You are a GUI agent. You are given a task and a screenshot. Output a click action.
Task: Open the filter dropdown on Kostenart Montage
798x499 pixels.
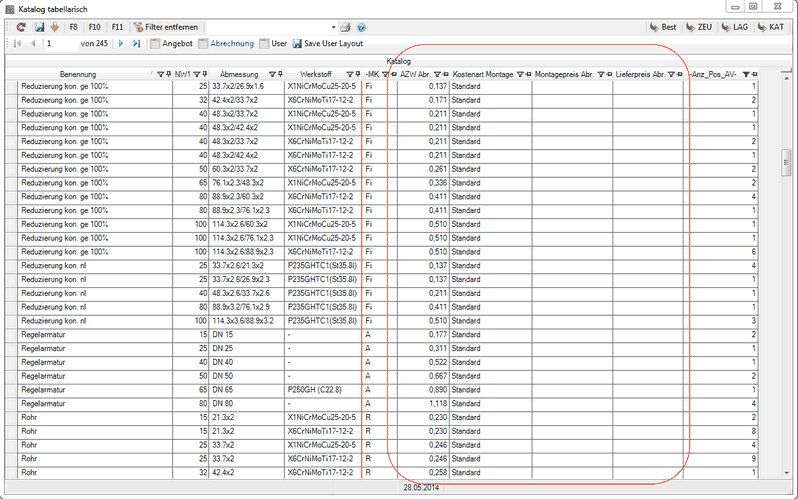pos(521,74)
